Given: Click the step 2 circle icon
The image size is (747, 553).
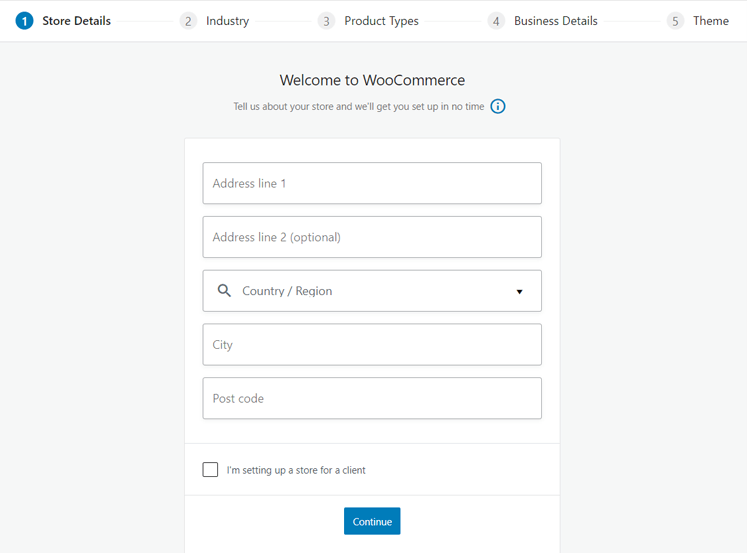Looking at the screenshot, I should (x=188, y=21).
